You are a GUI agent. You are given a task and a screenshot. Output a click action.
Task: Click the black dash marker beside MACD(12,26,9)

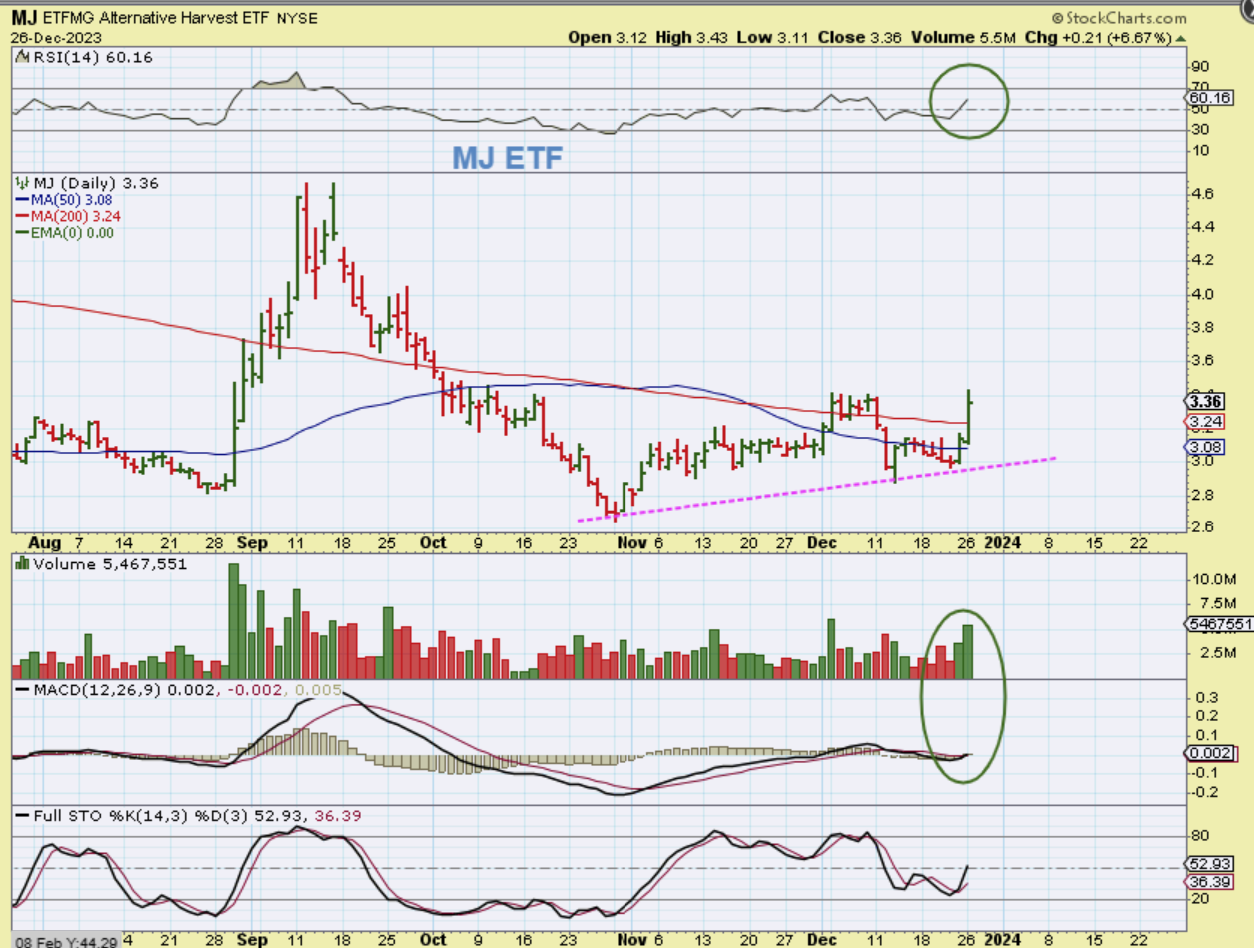click(22, 690)
